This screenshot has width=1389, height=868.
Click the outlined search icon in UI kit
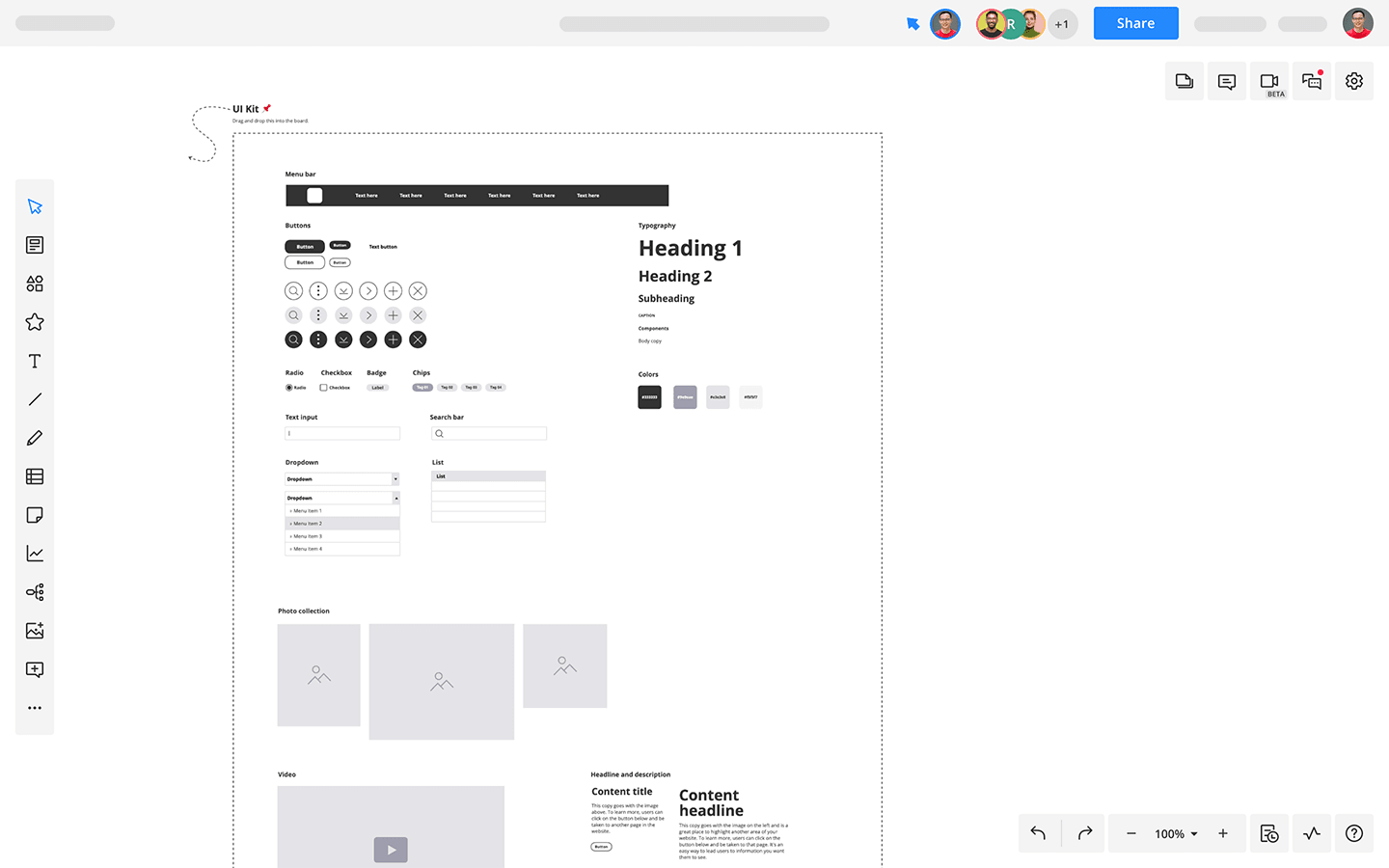coord(294,290)
